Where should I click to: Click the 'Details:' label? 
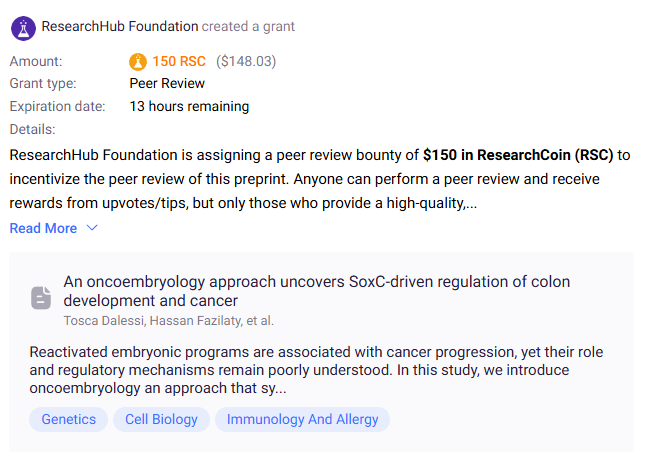(32, 130)
